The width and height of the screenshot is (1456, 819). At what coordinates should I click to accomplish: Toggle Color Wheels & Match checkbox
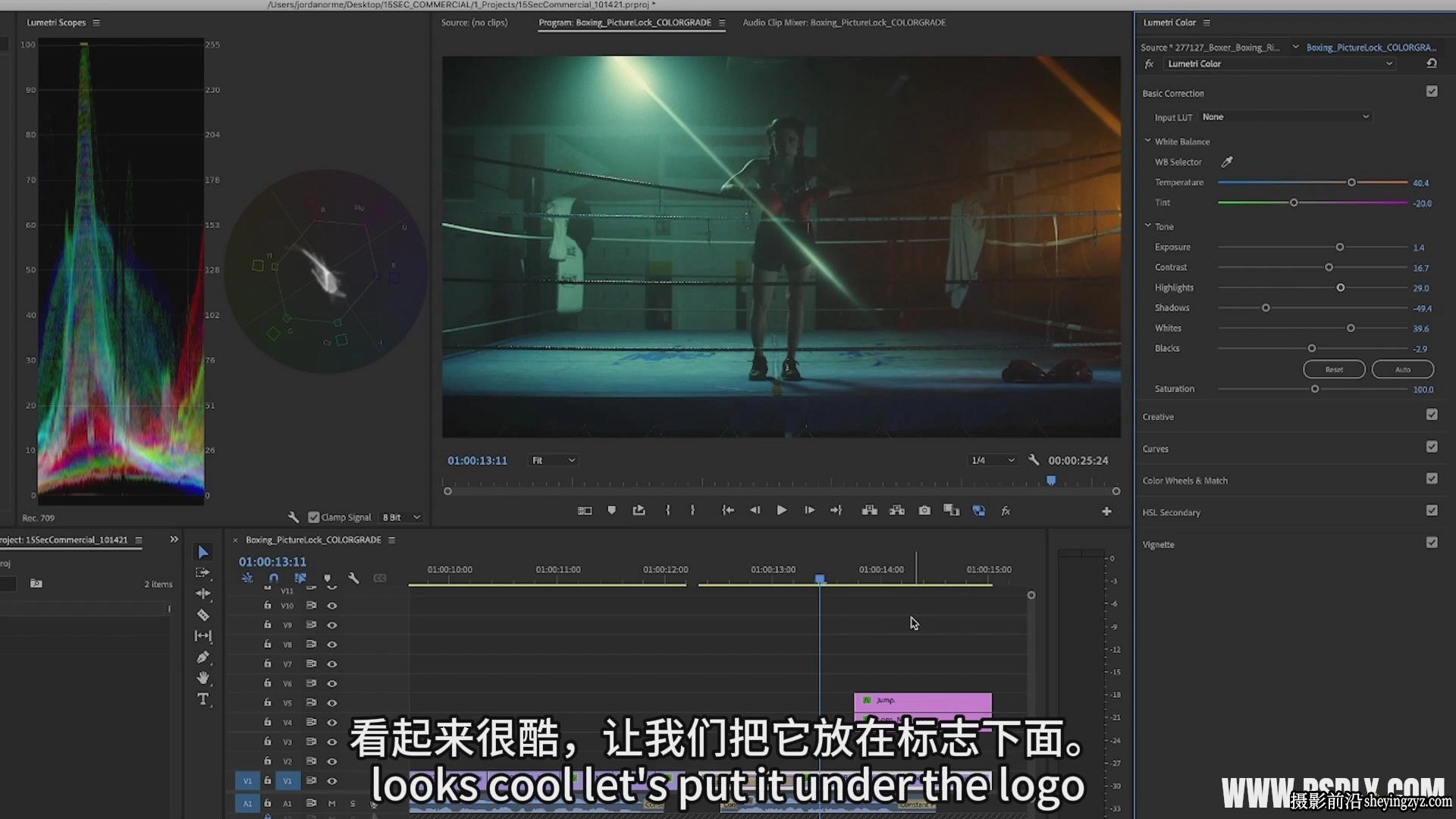tap(1432, 479)
